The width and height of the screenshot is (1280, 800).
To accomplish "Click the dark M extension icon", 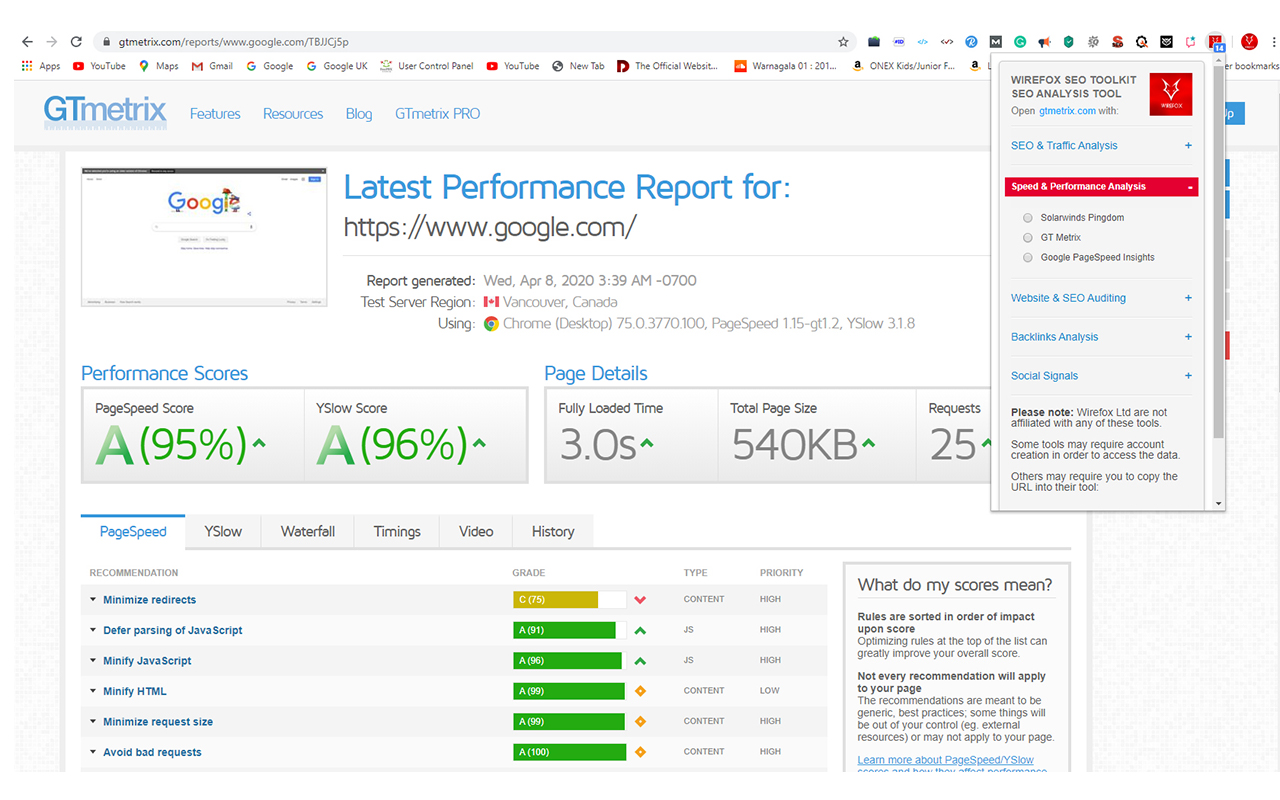I will pyautogui.click(x=995, y=42).
